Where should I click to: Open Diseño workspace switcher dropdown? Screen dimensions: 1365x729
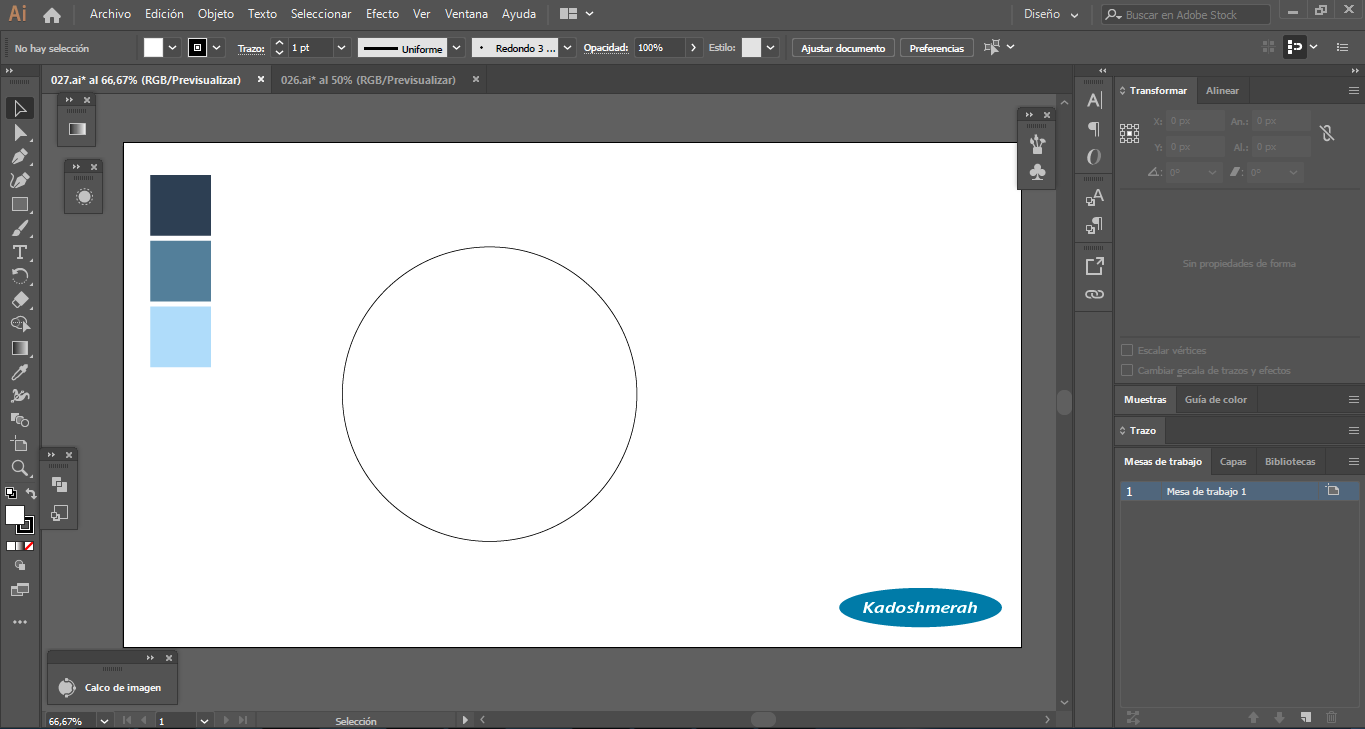pos(1052,15)
